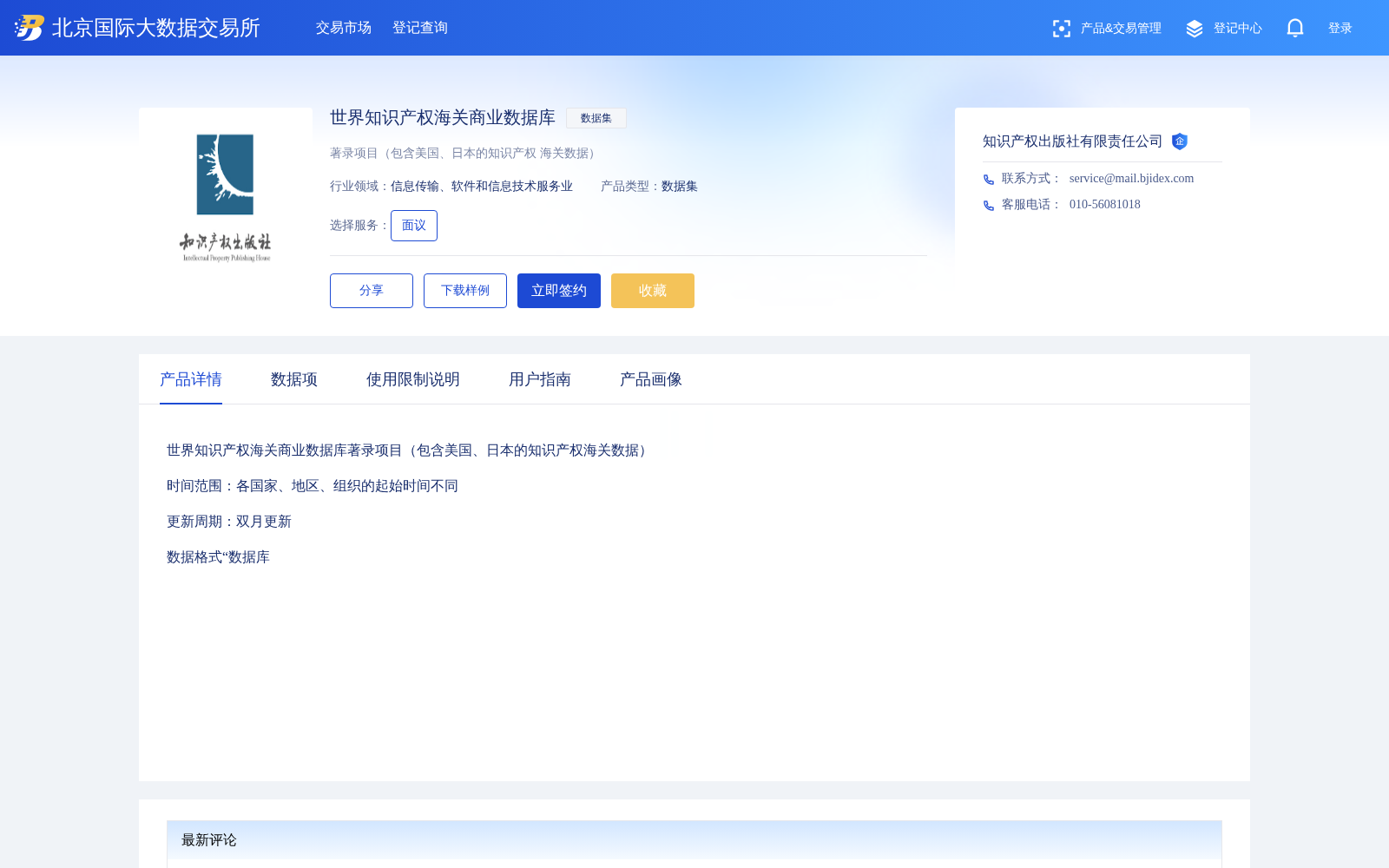Image resolution: width=1389 pixels, height=868 pixels.
Task: Click the text 时间范围 line
Action: pyautogui.click(x=313, y=486)
